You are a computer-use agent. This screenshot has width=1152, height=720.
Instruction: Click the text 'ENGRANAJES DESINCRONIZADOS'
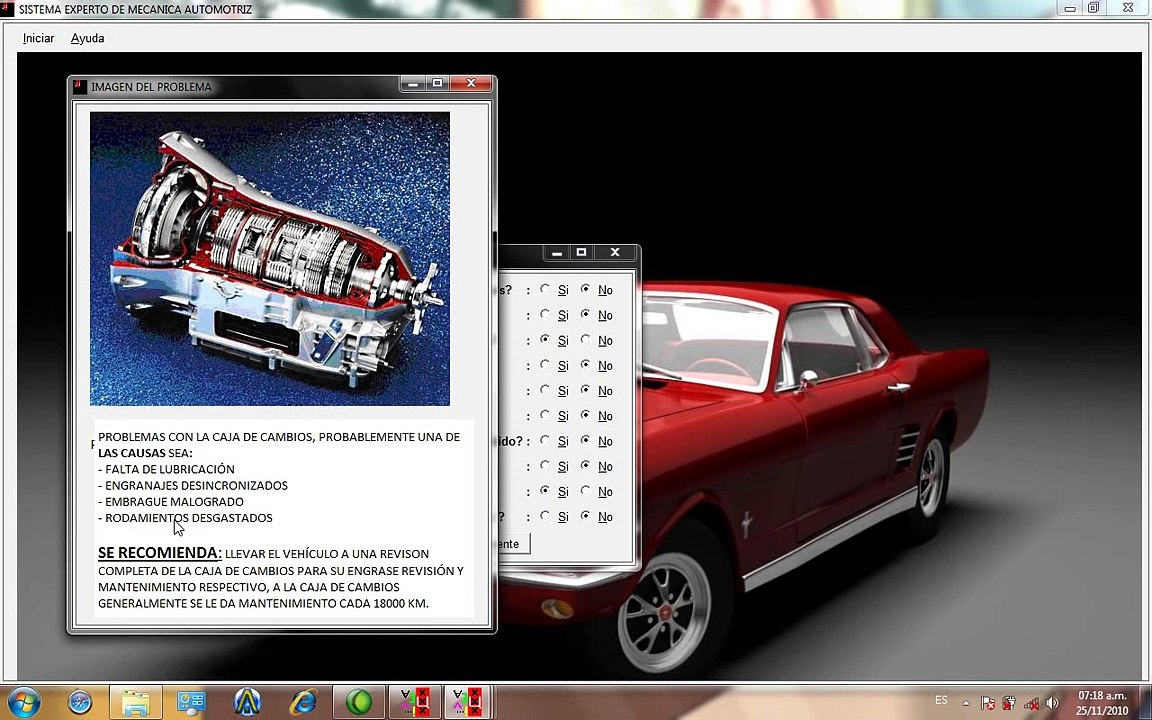196,485
